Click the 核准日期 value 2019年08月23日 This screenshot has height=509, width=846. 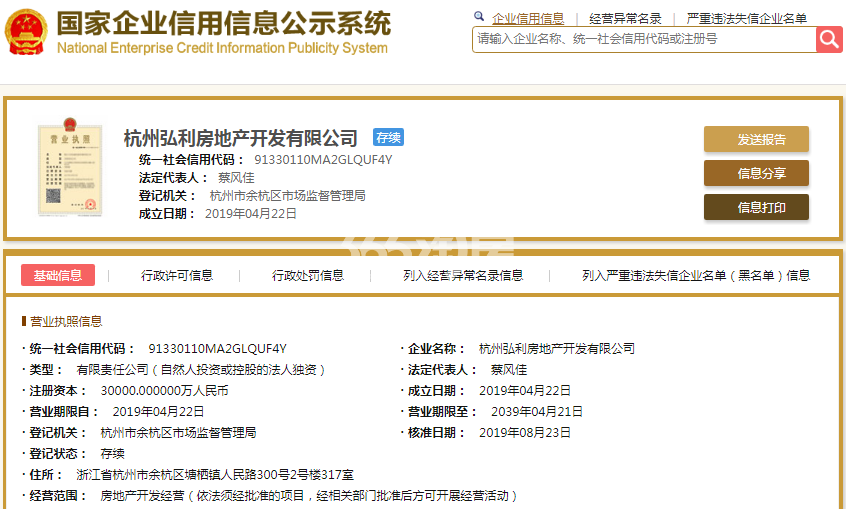tap(525, 433)
